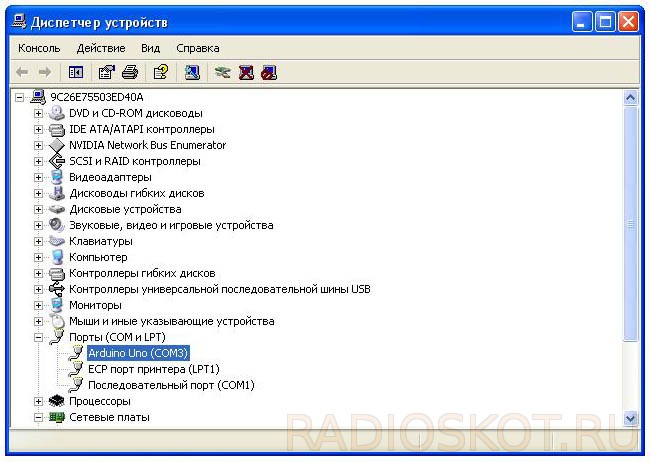Expand Видеоадаптеры tree node
This screenshot has width=650, height=462.
38,178
